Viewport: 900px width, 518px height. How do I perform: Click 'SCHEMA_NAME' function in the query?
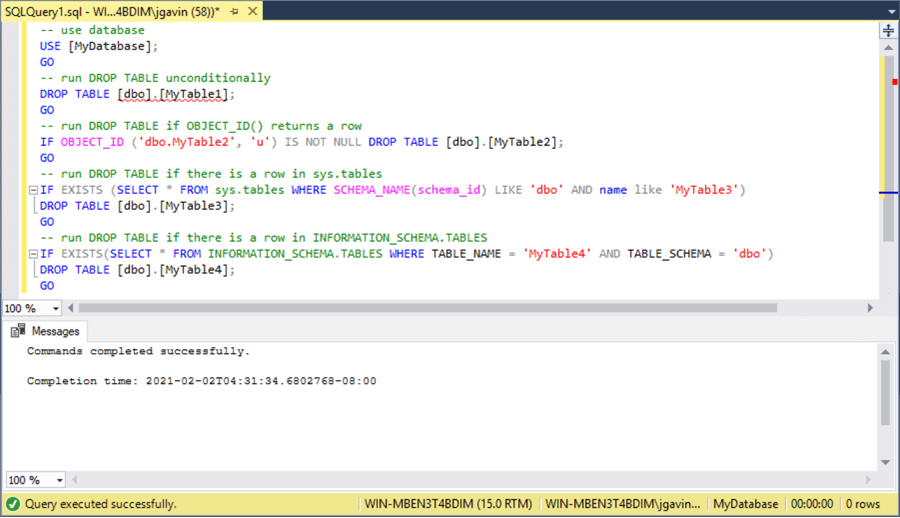click(372, 190)
